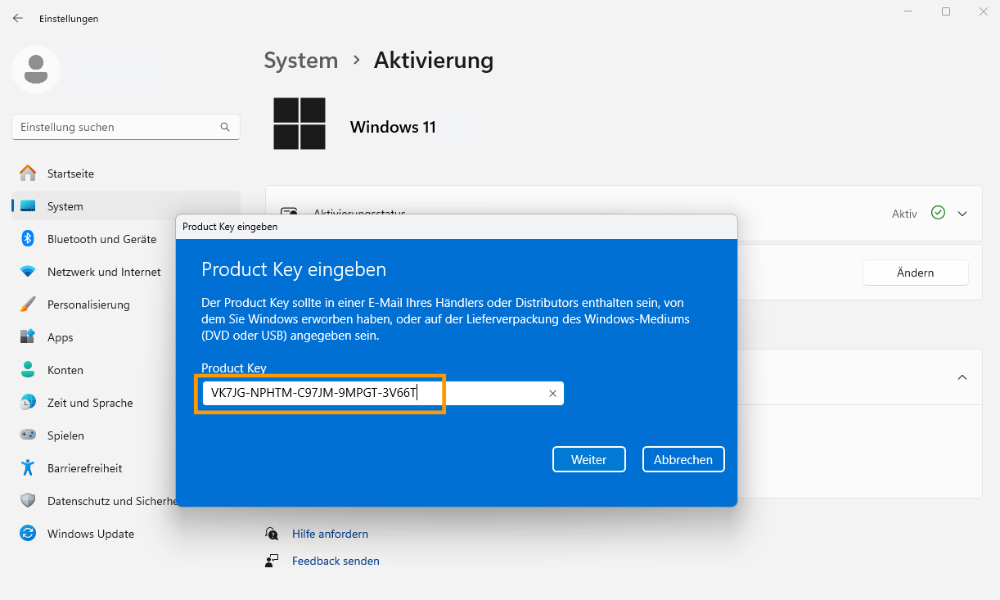Expand the Aktivierungsstatus chevron next to Aktiv
Image resolution: width=1000 pixels, height=600 pixels.
(x=962, y=214)
